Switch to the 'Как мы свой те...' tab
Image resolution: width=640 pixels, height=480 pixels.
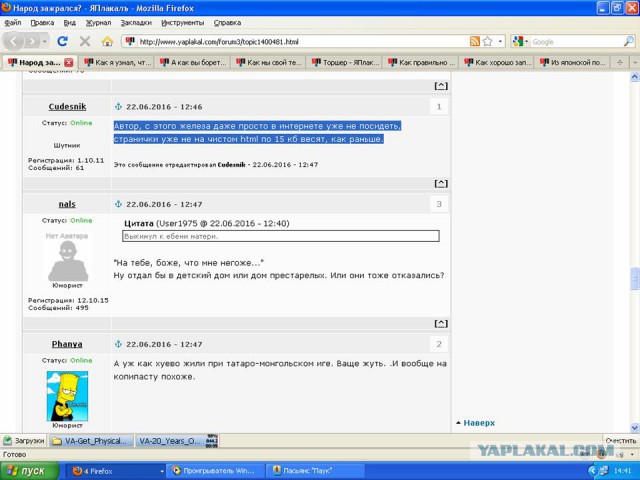tap(269, 62)
